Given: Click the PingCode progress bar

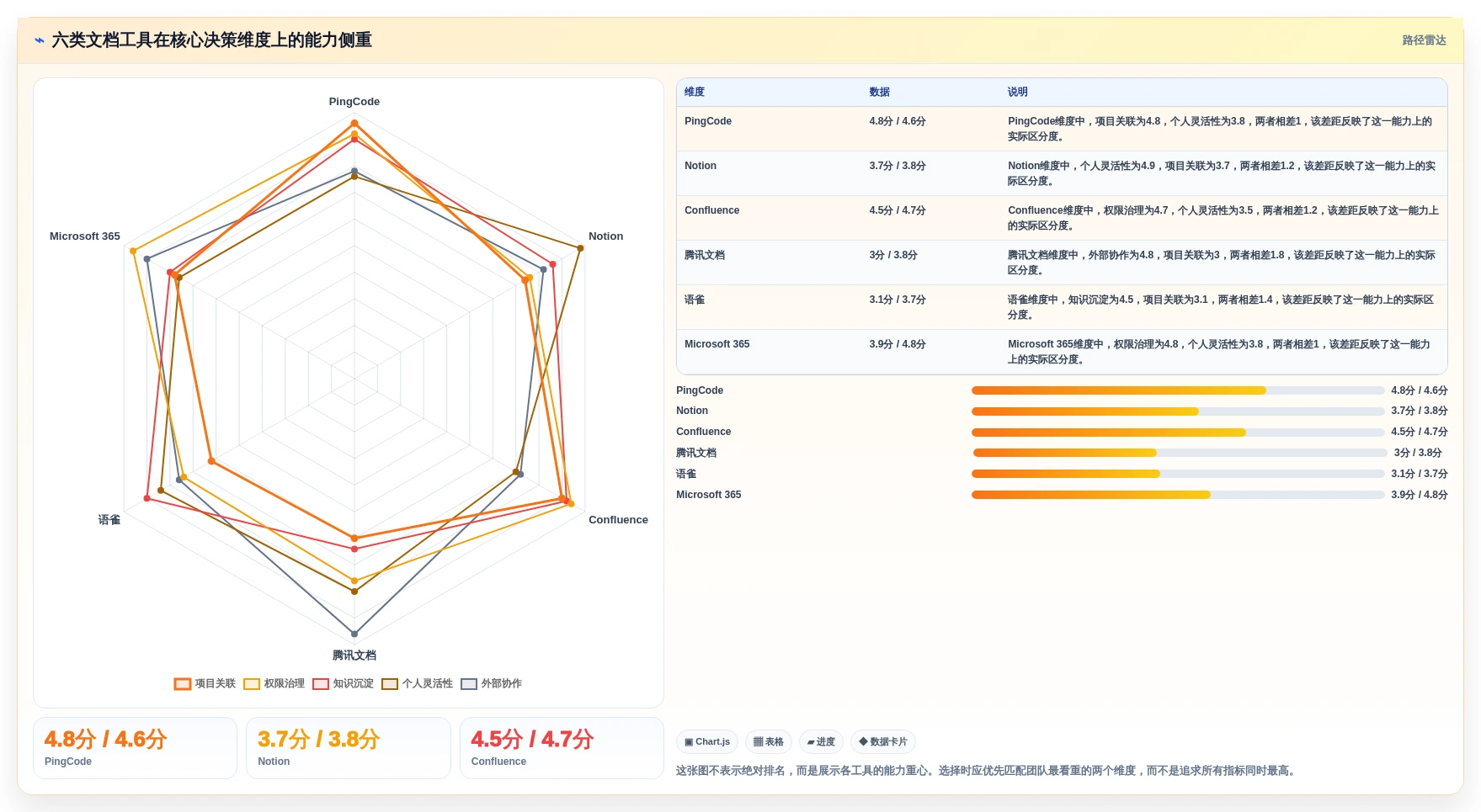Looking at the screenshot, I should pyautogui.click(x=1178, y=390).
